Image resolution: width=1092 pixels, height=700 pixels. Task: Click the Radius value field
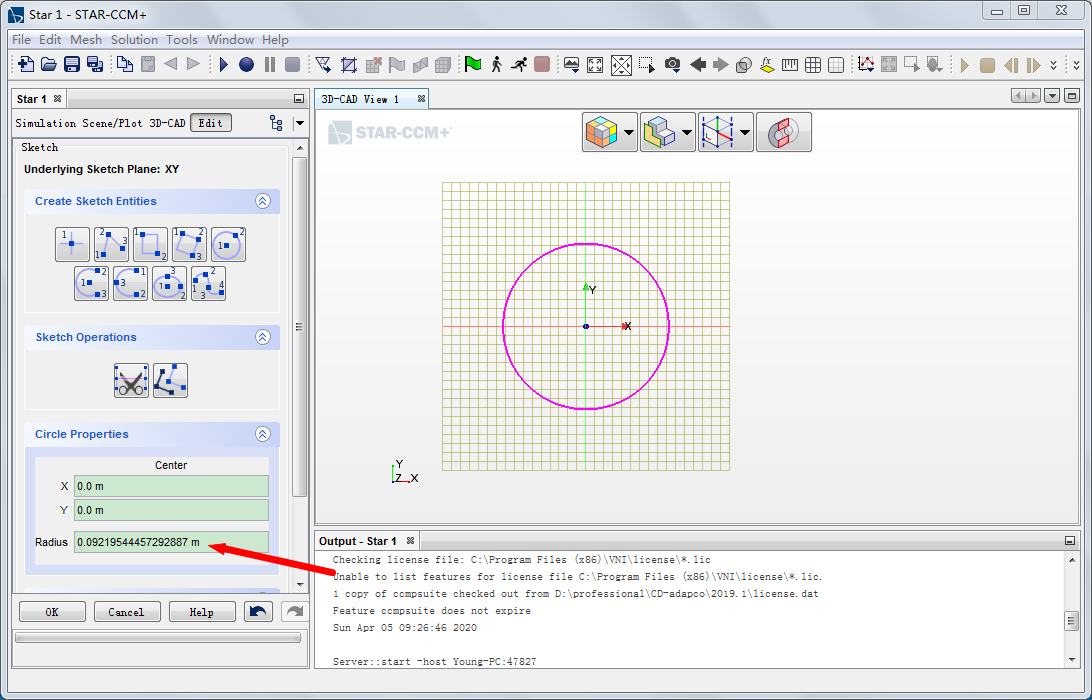[x=171, y=542]
